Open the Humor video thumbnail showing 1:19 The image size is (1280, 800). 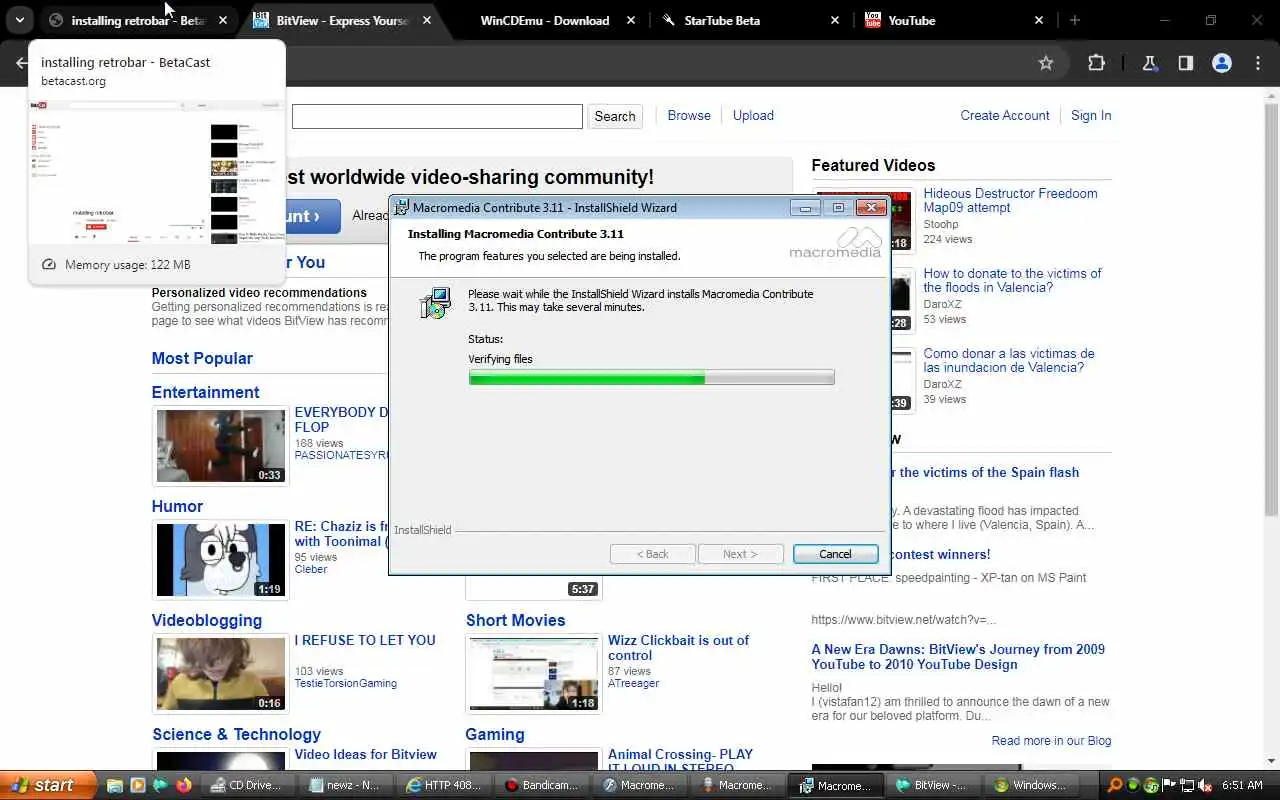[x=220, y=560]
